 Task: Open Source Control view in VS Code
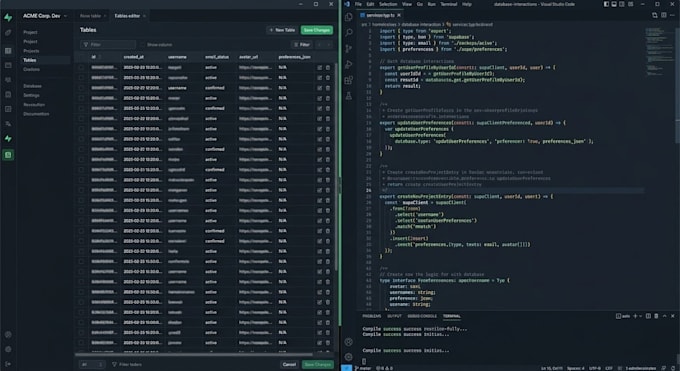pos(349,49)
